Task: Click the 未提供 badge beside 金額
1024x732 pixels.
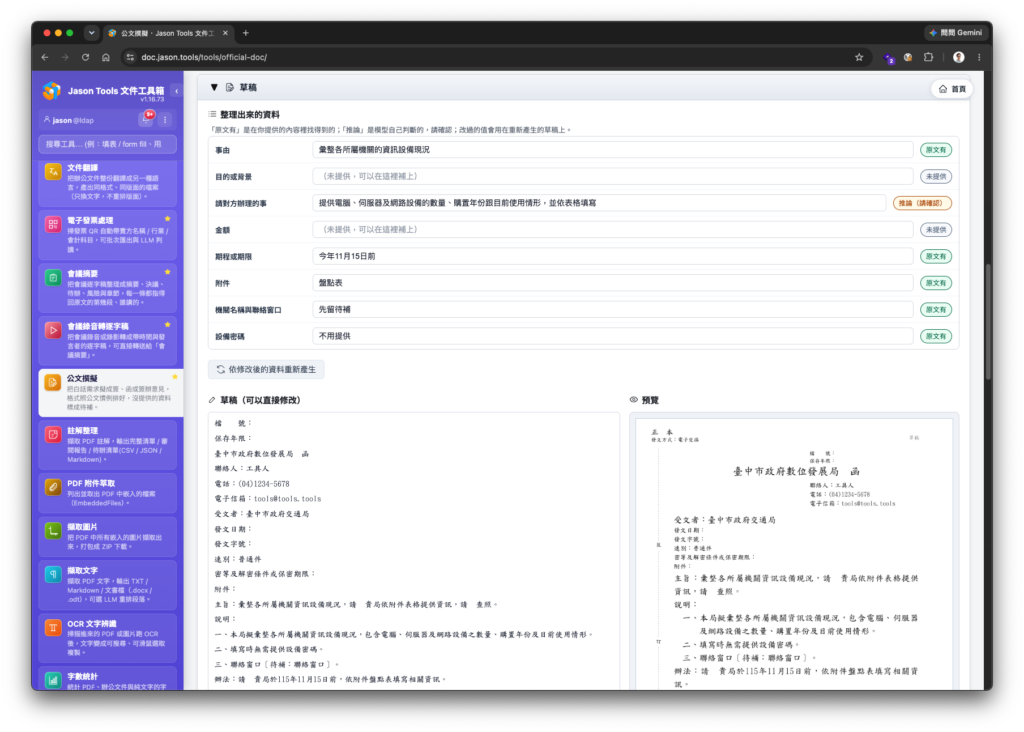Action: [935, 230]
